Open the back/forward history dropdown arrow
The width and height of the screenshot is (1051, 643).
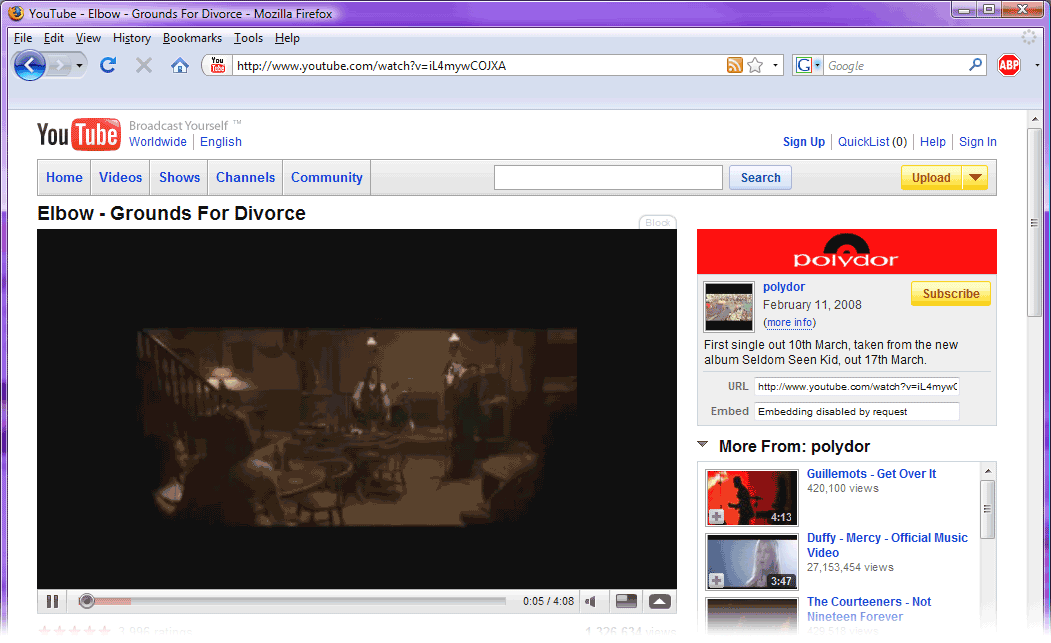(x=79, y=66)
